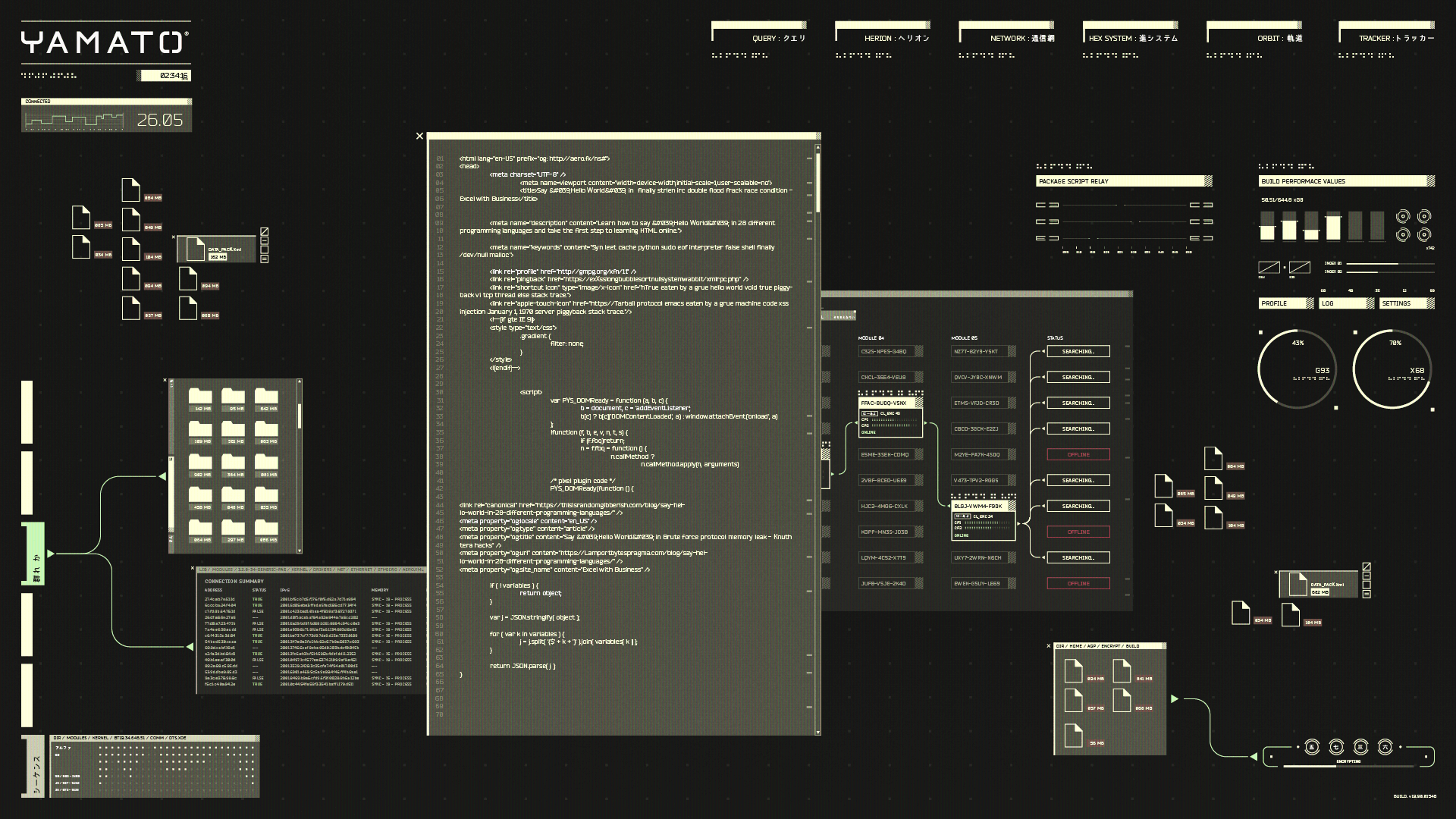
Task: Click the PROFILE button
Action: point(1286,303)
